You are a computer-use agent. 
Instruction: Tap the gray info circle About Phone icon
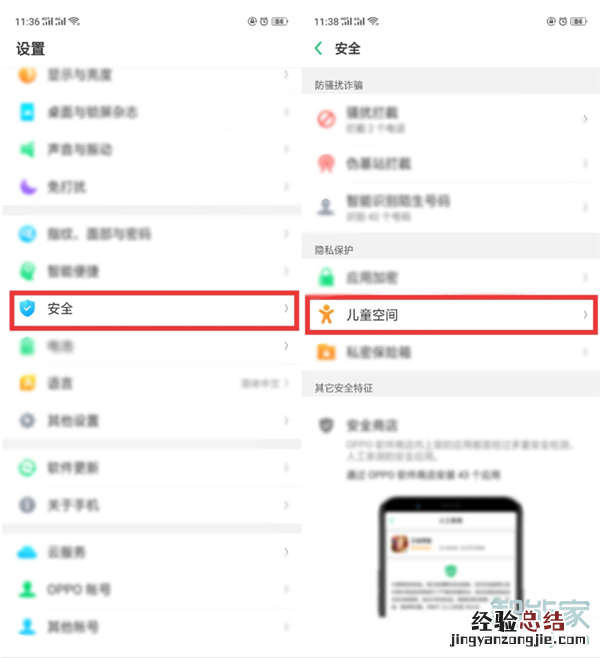[x=27, y=505]
